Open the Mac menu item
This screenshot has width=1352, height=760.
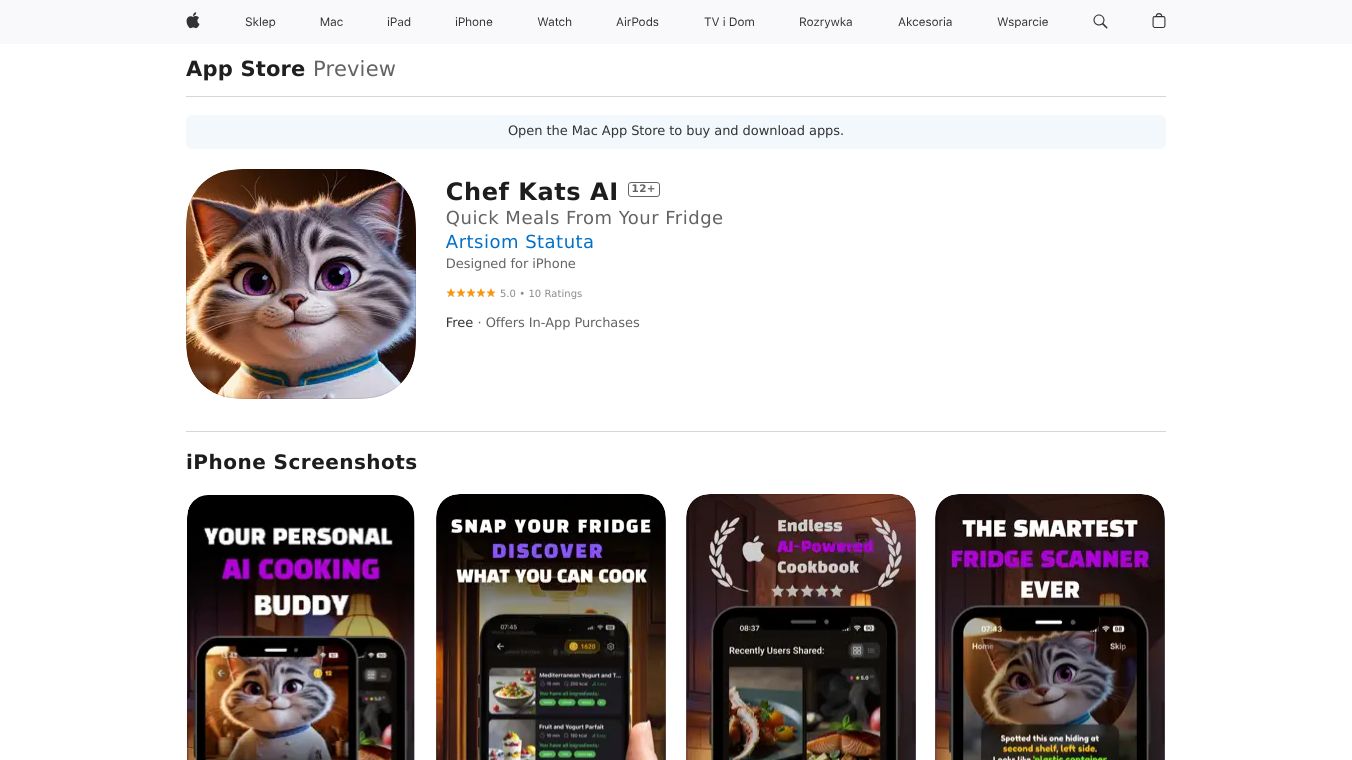coord(331,22)
